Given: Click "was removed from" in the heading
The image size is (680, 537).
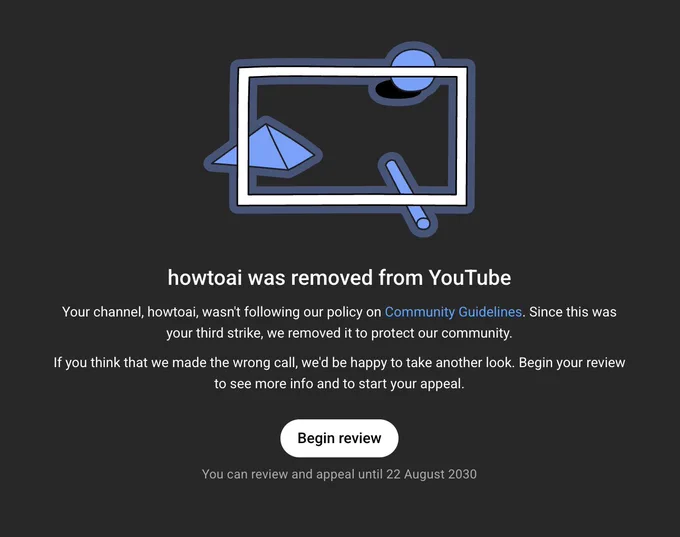Looking at the screenshot, I should (x=335, y=278).
